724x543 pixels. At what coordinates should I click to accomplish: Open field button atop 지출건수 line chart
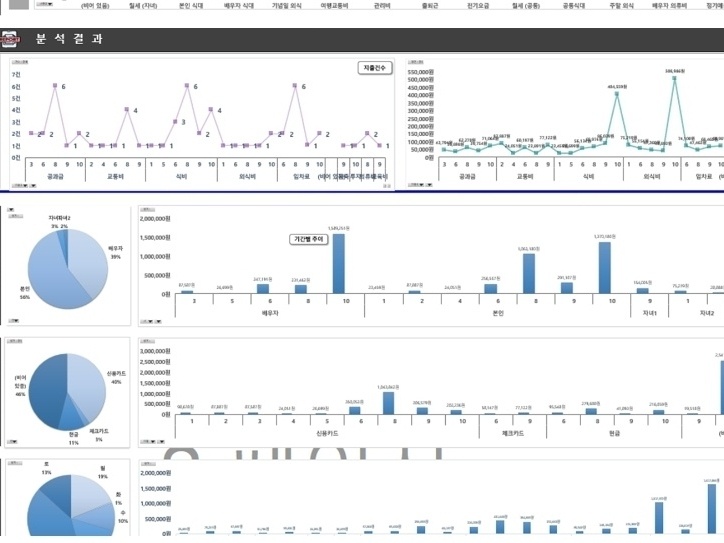(x=20, y=62)
